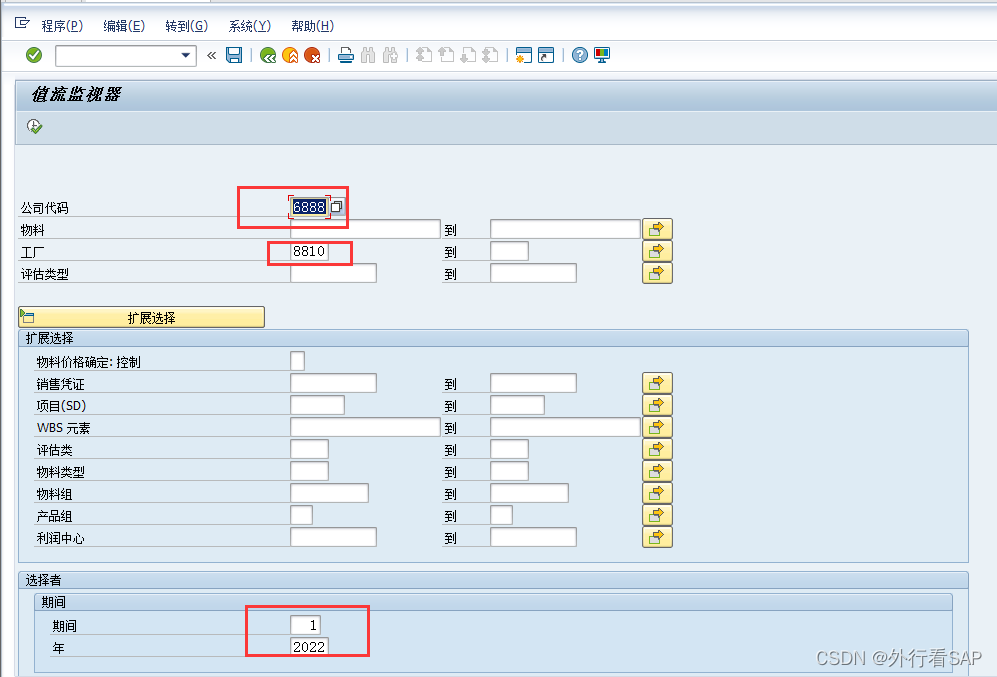Click the 年 field containing 2022
The image size is (997, 677).
(x=310, y=646)
